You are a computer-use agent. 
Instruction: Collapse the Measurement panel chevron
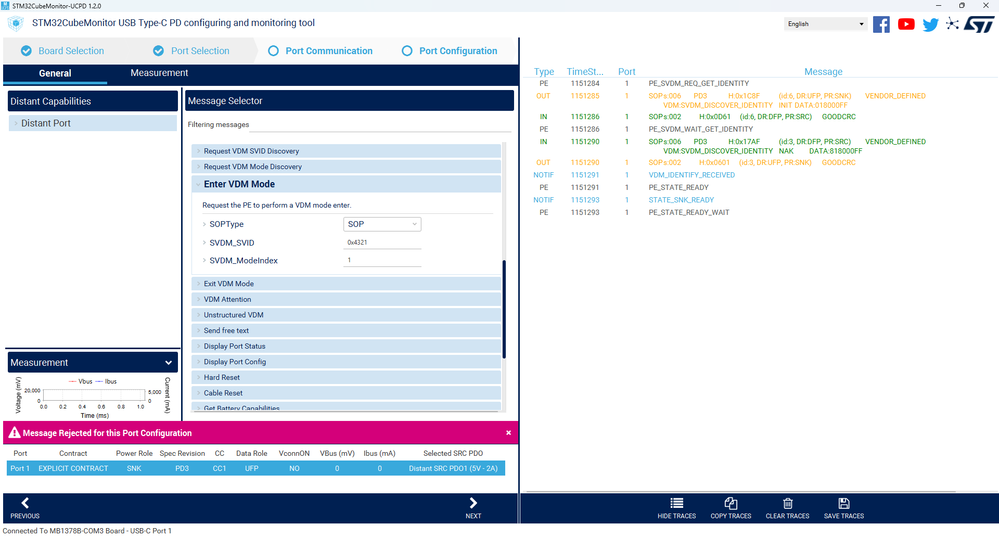point(168,362)
